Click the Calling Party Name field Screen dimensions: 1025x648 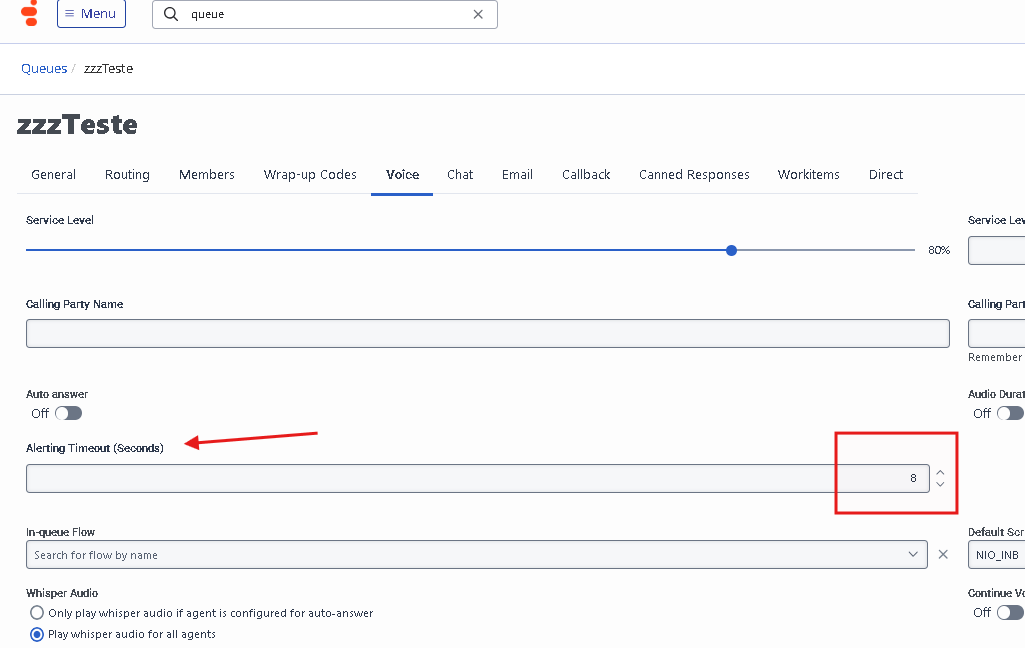487,334
